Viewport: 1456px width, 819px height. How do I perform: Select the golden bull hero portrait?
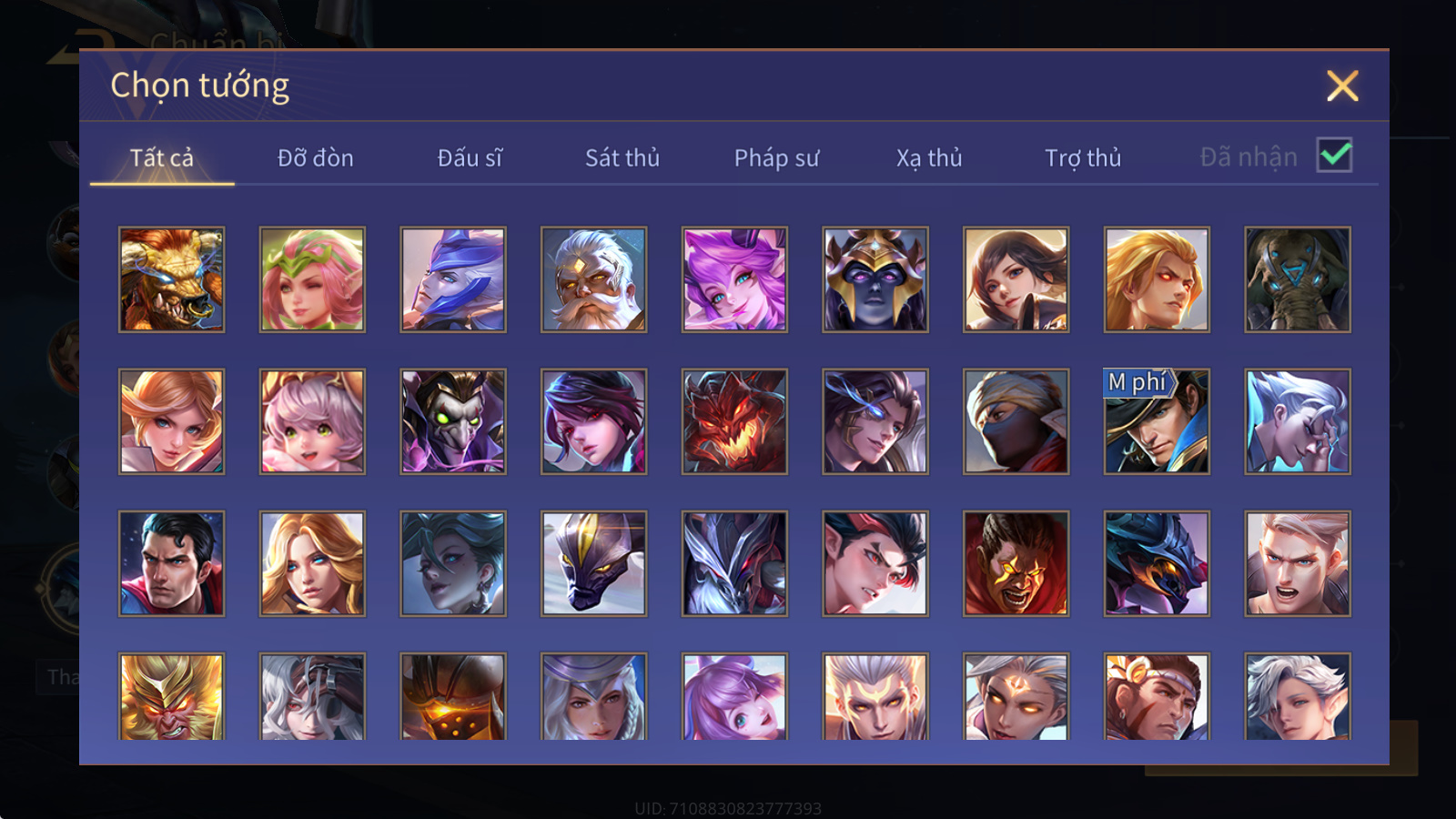(171, 279)
